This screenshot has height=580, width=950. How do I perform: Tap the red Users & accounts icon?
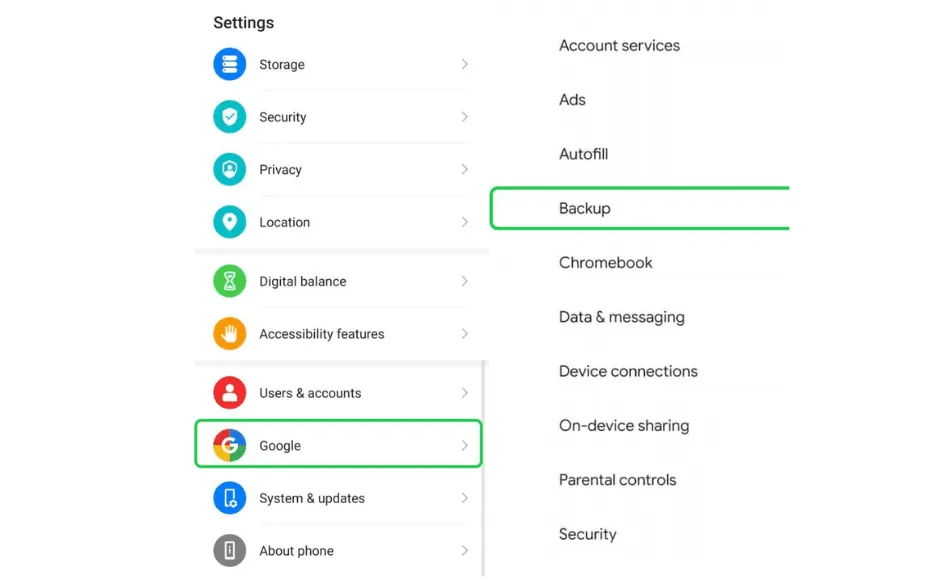tap(230, 393)
